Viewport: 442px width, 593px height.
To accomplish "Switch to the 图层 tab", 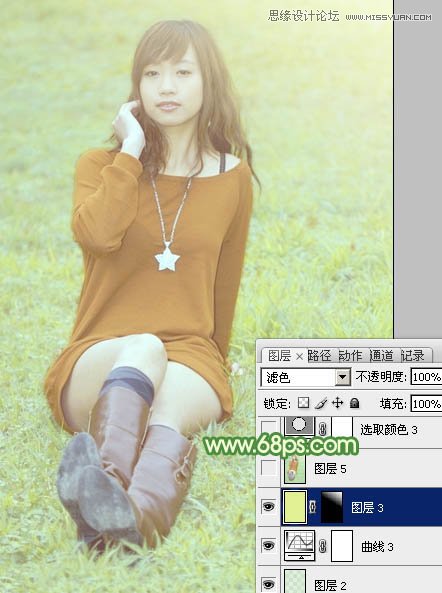I will [279, 356].
